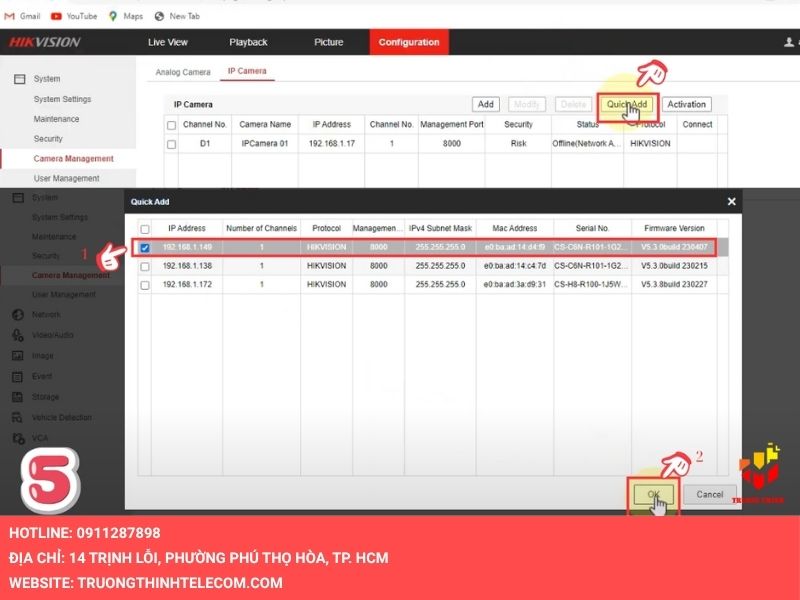This screenshot has width=800, height=600.
Task: Cancel the Quick Add dialog
Action: click(710, 494)
